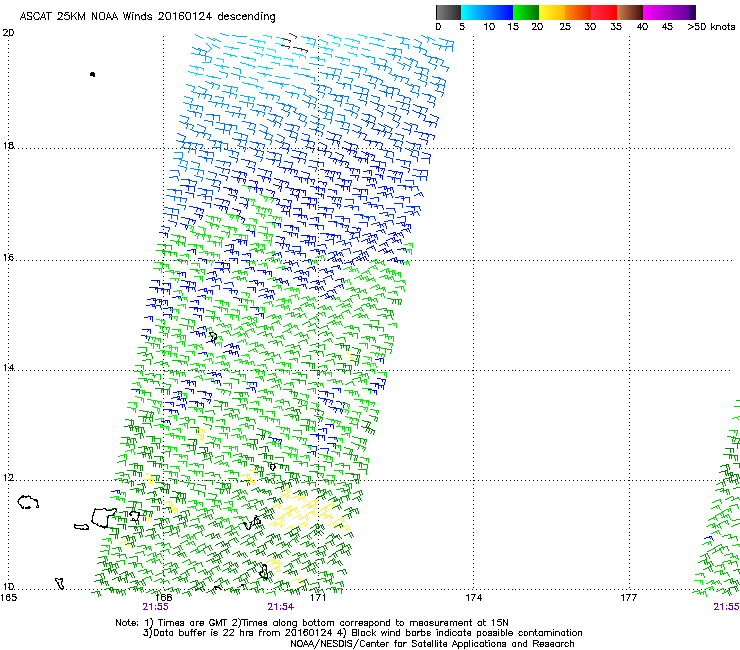Click the longitude label '177'
Screen dimensions: 740x650
click(629, 598)
